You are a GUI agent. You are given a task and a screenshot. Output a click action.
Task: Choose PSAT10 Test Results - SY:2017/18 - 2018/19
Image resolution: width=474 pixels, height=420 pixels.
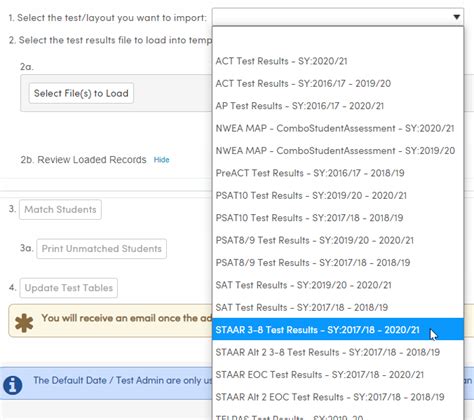click(x=338, y=218)
